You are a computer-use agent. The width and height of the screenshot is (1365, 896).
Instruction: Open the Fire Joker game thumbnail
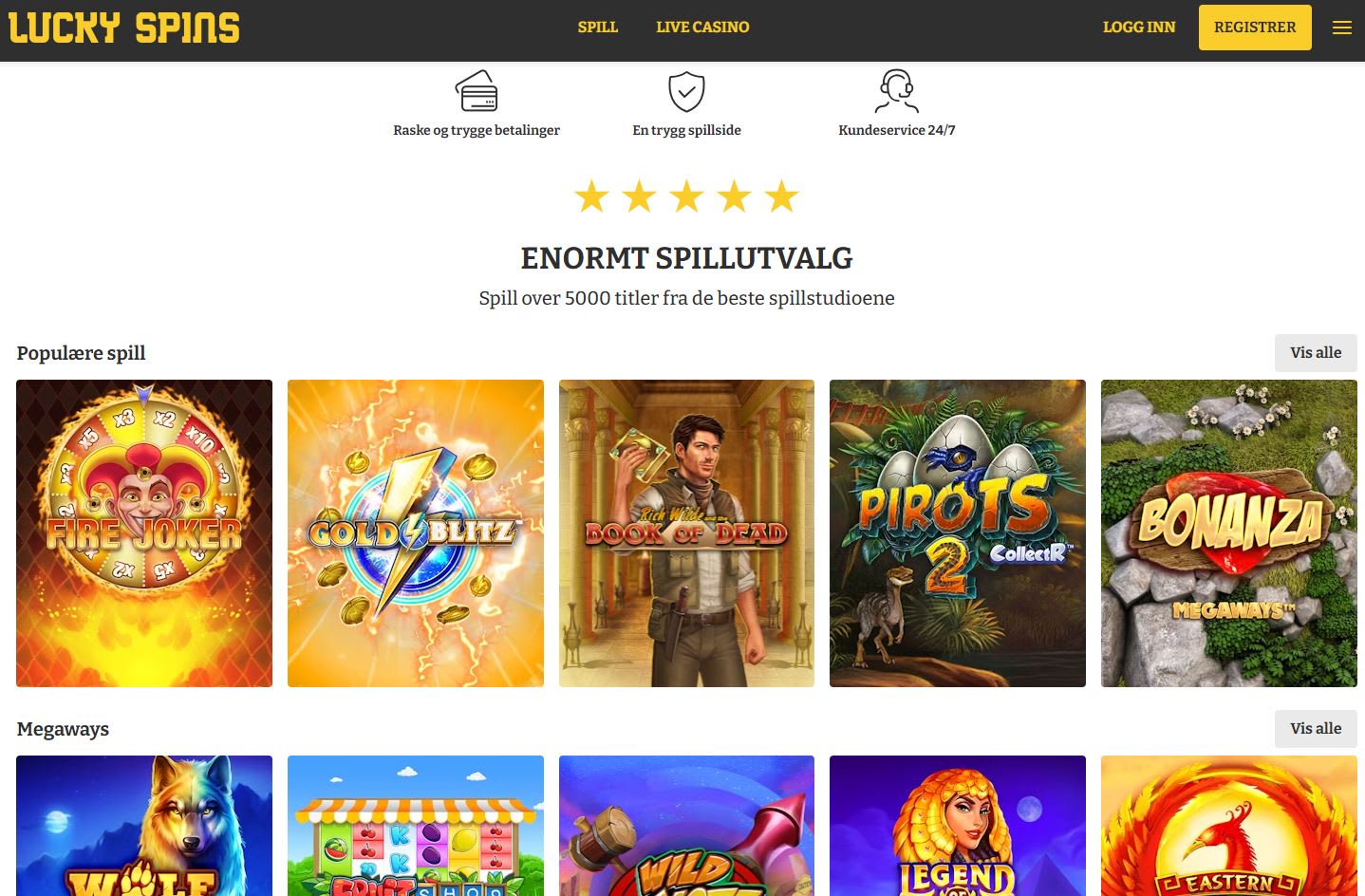coord(144,533)
